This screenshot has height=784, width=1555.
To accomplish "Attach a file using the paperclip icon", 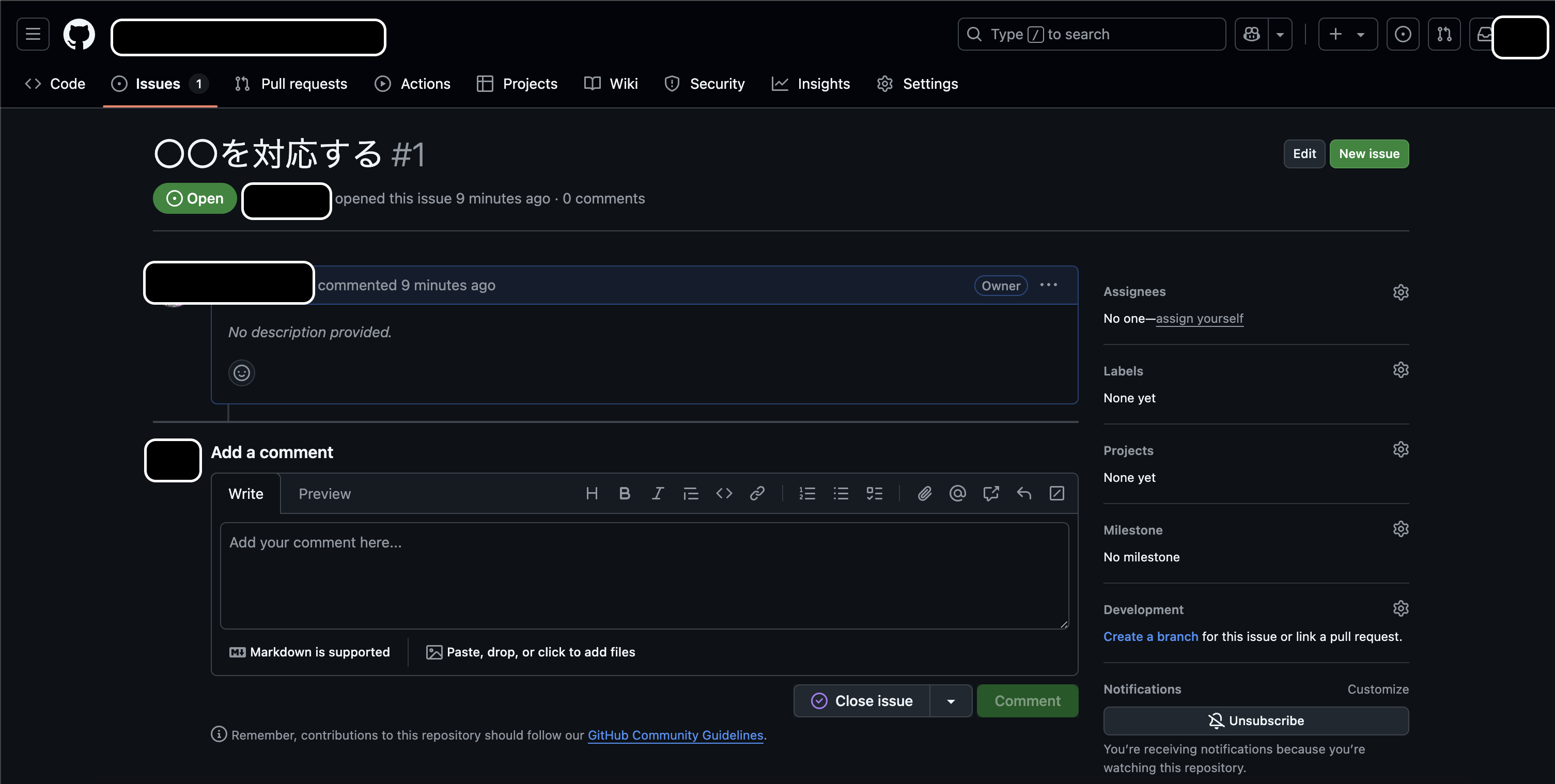I will tap(924, 493).
